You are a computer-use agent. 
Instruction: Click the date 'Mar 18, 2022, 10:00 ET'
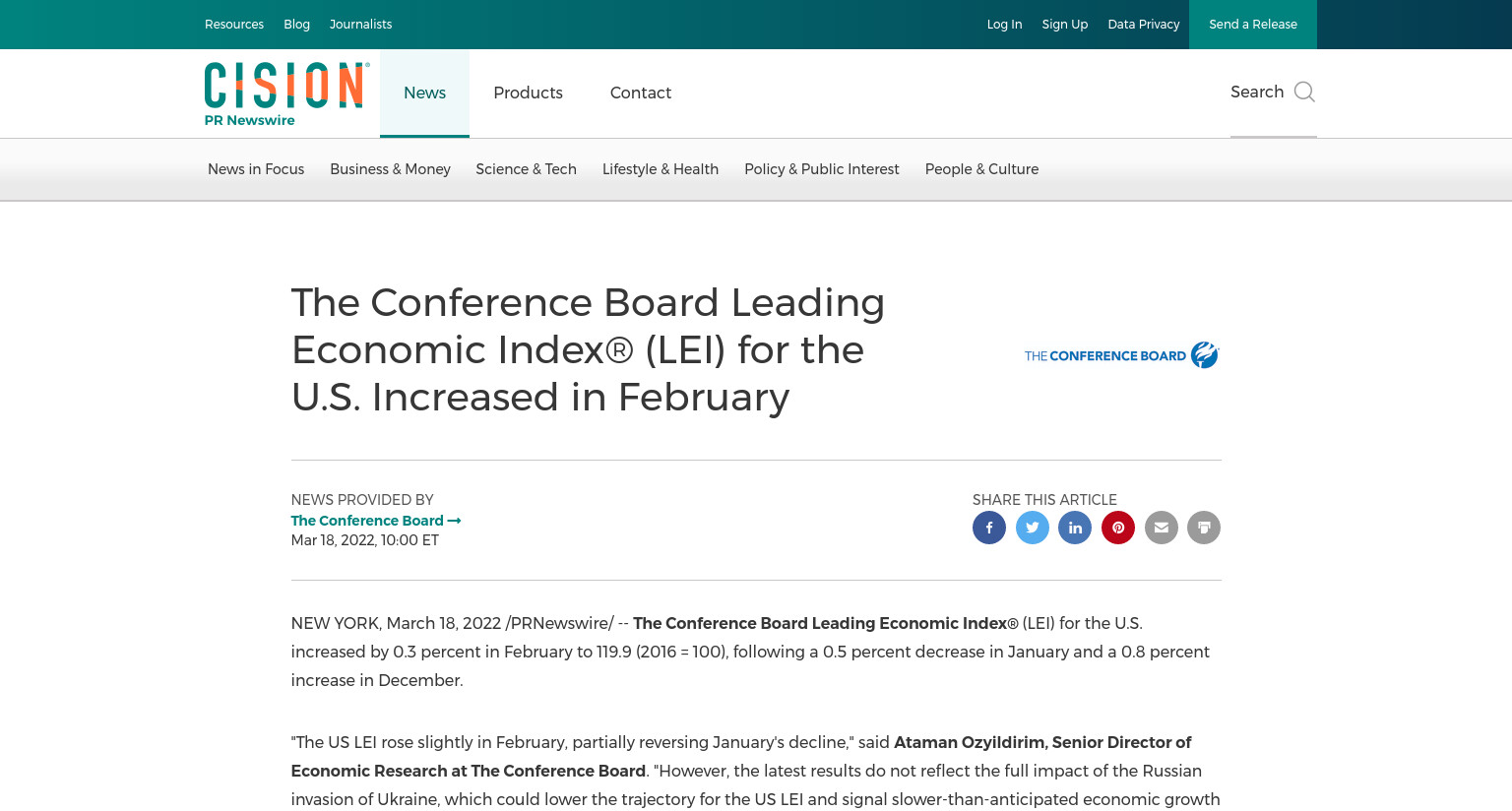[365, 540]
